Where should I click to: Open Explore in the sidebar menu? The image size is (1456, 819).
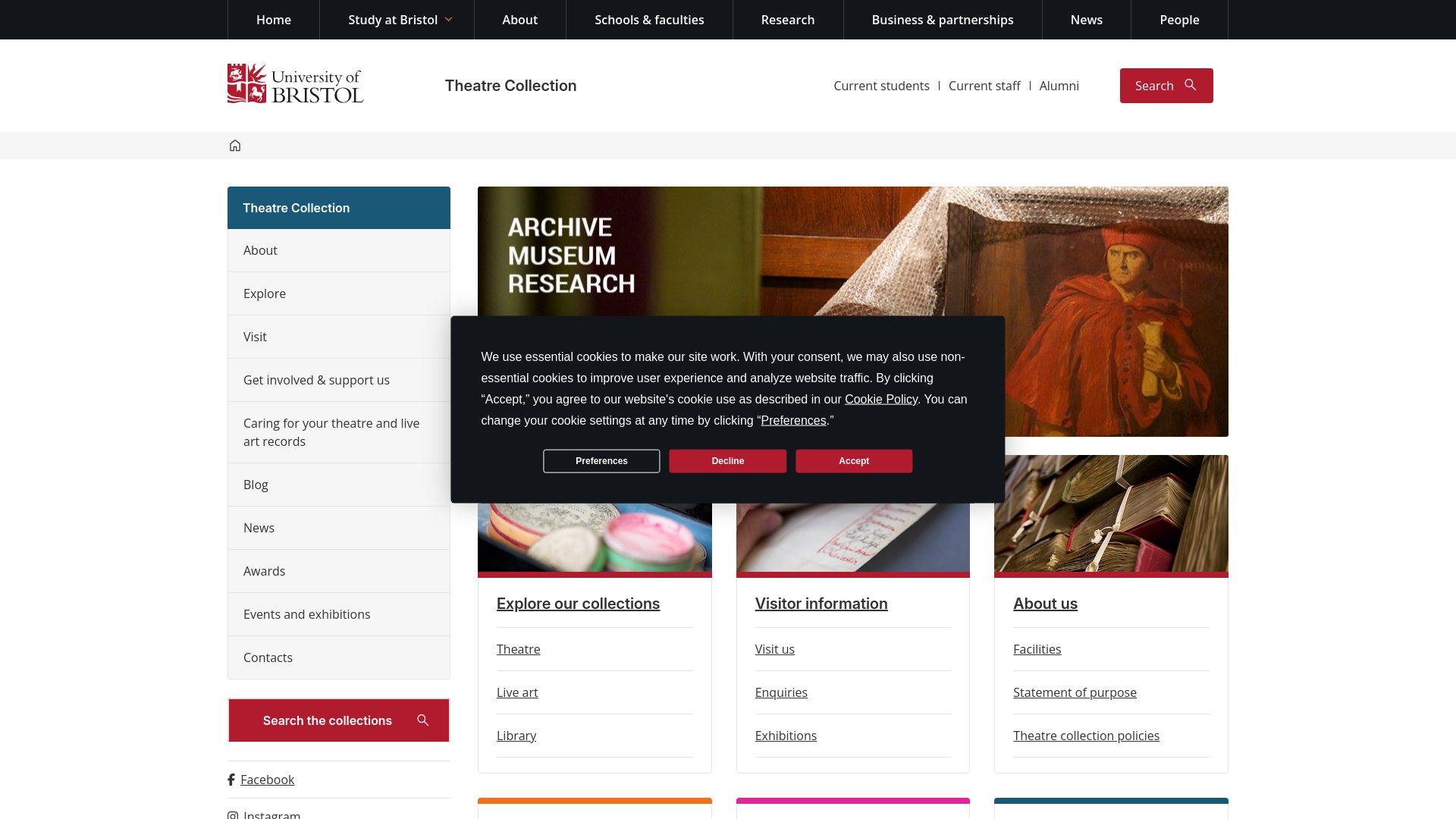(339, 293)
